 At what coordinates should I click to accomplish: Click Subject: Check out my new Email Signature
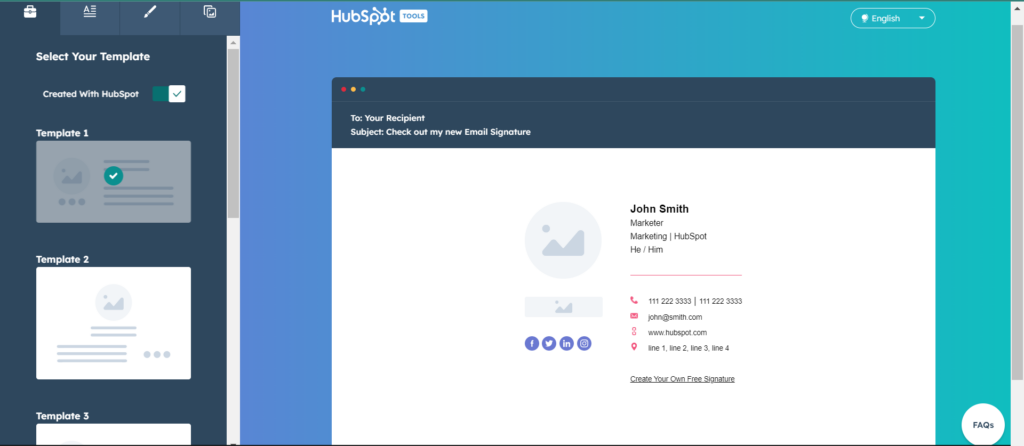point(440,132)
